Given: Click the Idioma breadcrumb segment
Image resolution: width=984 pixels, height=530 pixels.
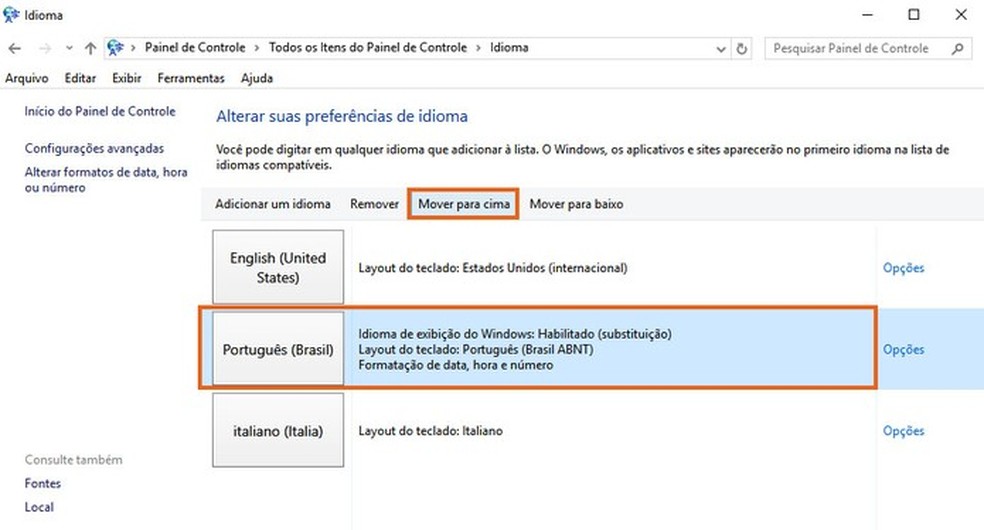Looking at the screenshot, I should 509,48.
